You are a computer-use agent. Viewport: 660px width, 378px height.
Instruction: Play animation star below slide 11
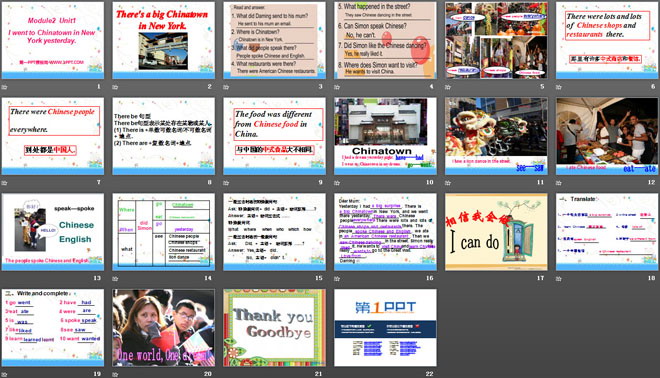click(x=448, y=183)
